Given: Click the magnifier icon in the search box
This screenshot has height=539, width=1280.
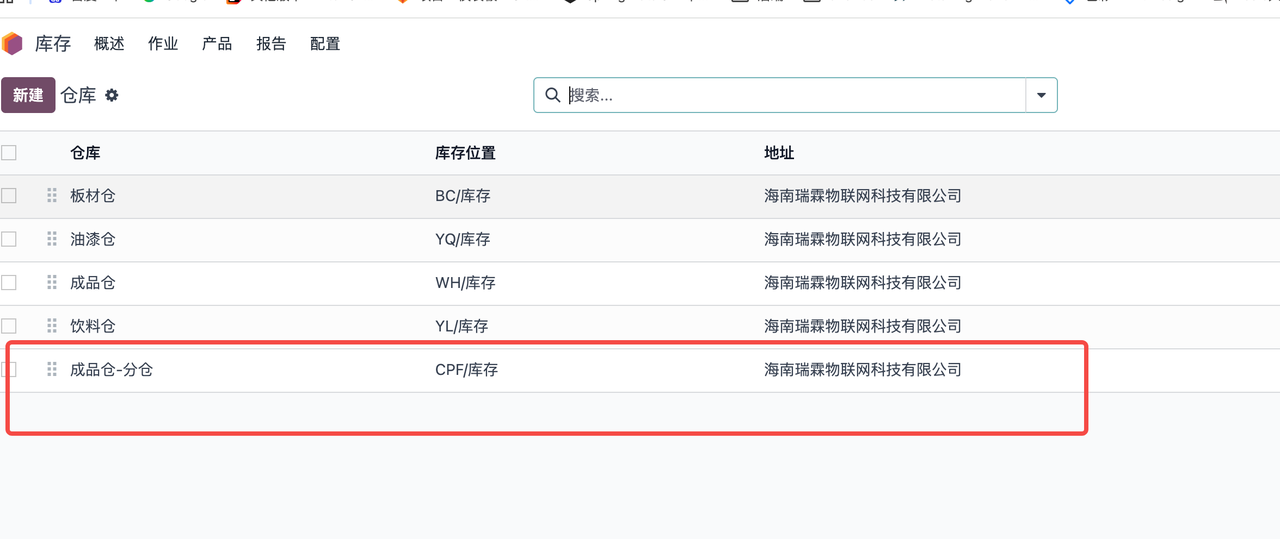Looking at the screenshot, I should point(553,95).
